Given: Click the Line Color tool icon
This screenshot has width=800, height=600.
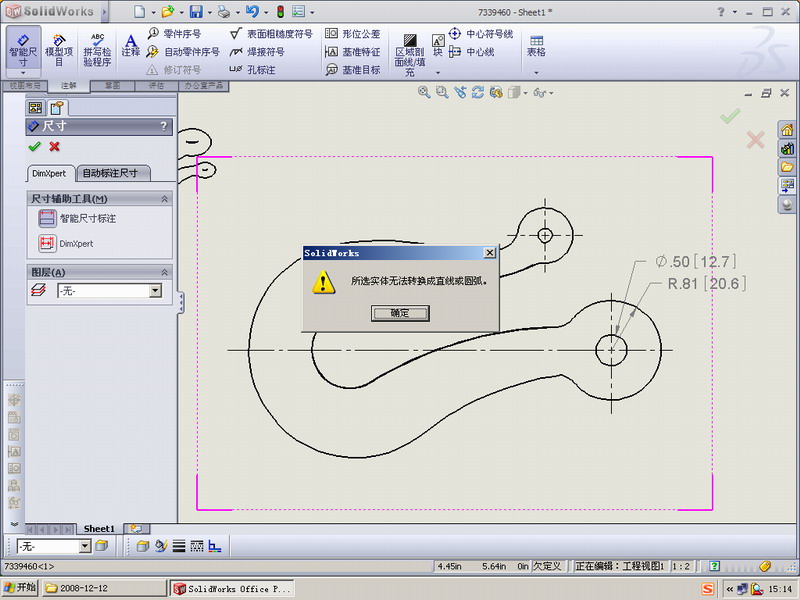Looking at the screenshot, I should pyautogui.click(x=161, y=546).
